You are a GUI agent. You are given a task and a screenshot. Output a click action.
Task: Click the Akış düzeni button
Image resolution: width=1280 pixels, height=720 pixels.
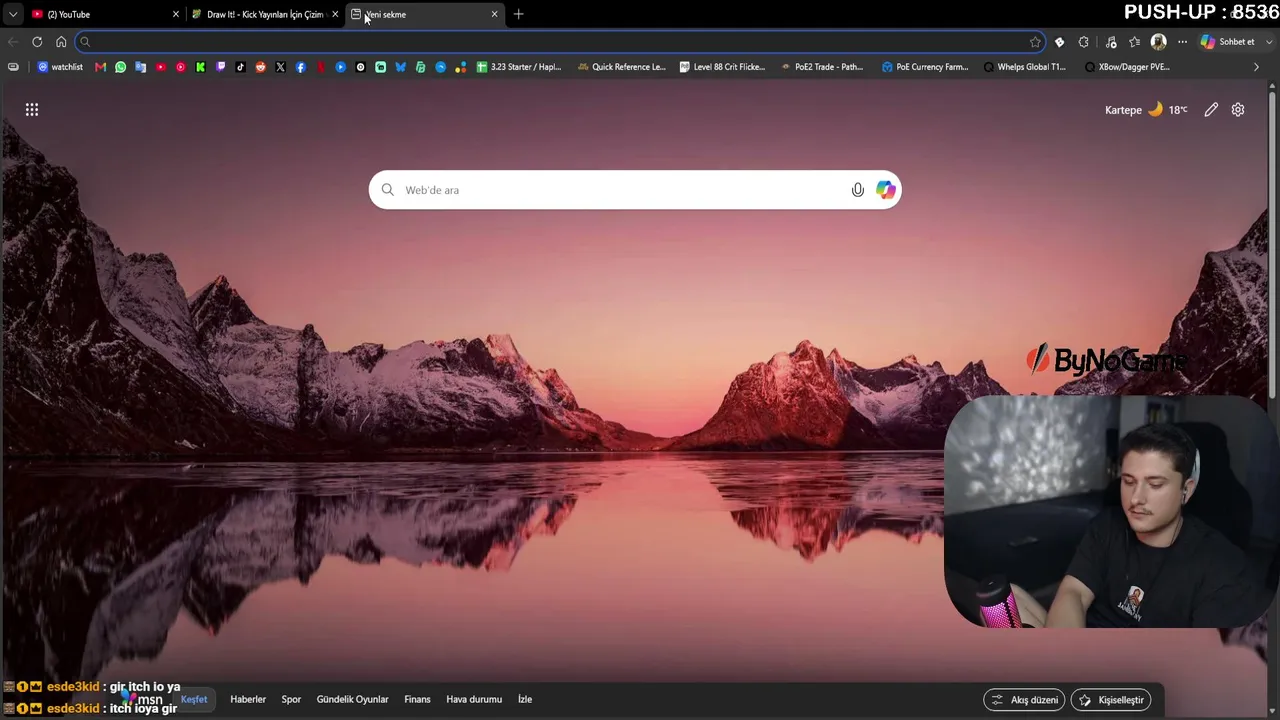1024,700
